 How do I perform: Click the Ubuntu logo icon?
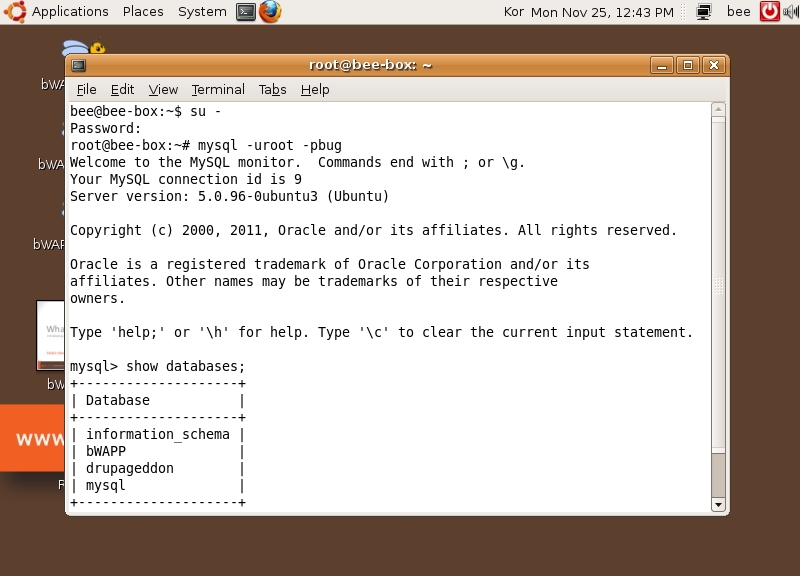pyautogui.click(x=14, y=11)
